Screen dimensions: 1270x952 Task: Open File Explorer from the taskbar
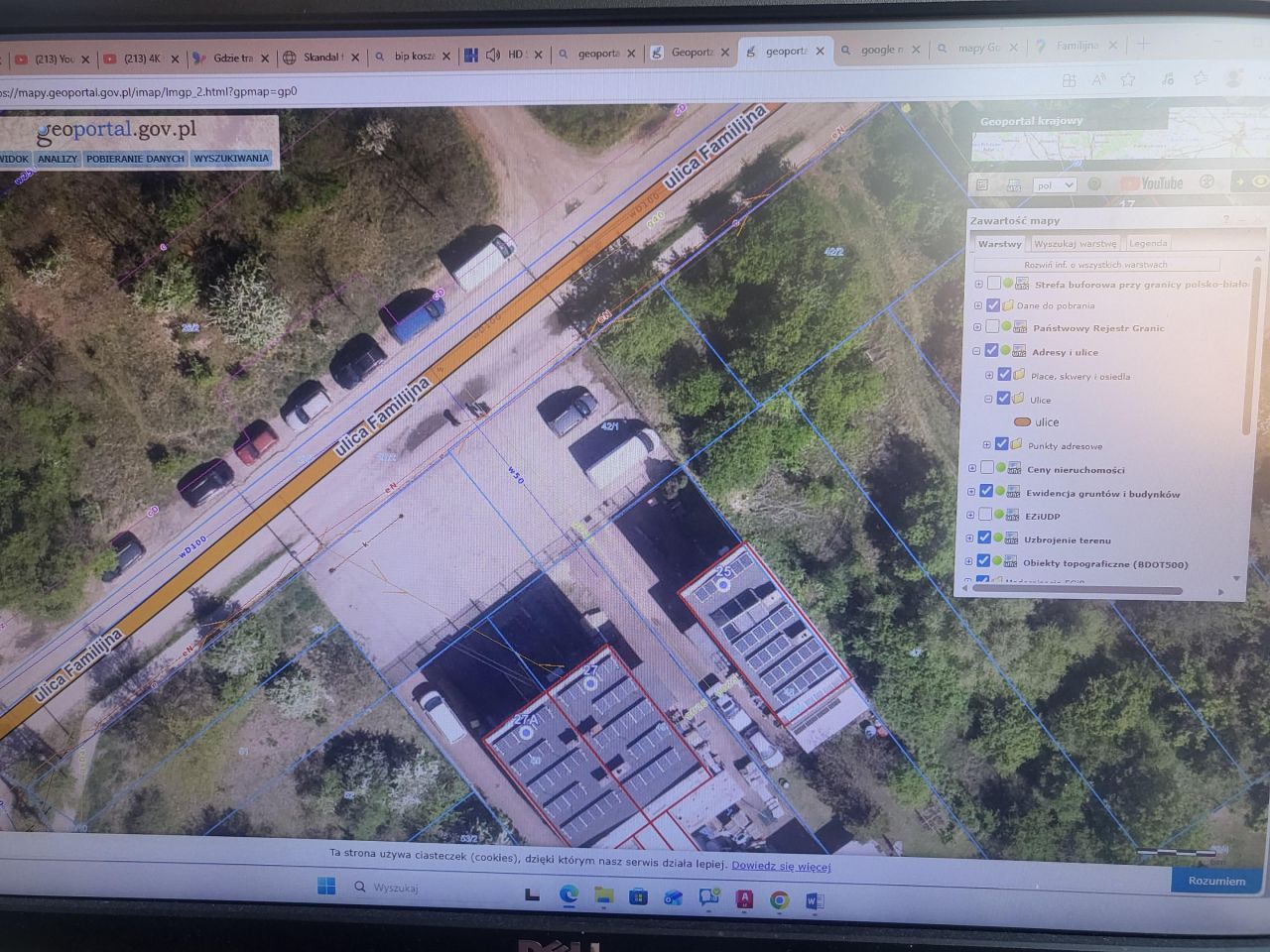point(603,896)
